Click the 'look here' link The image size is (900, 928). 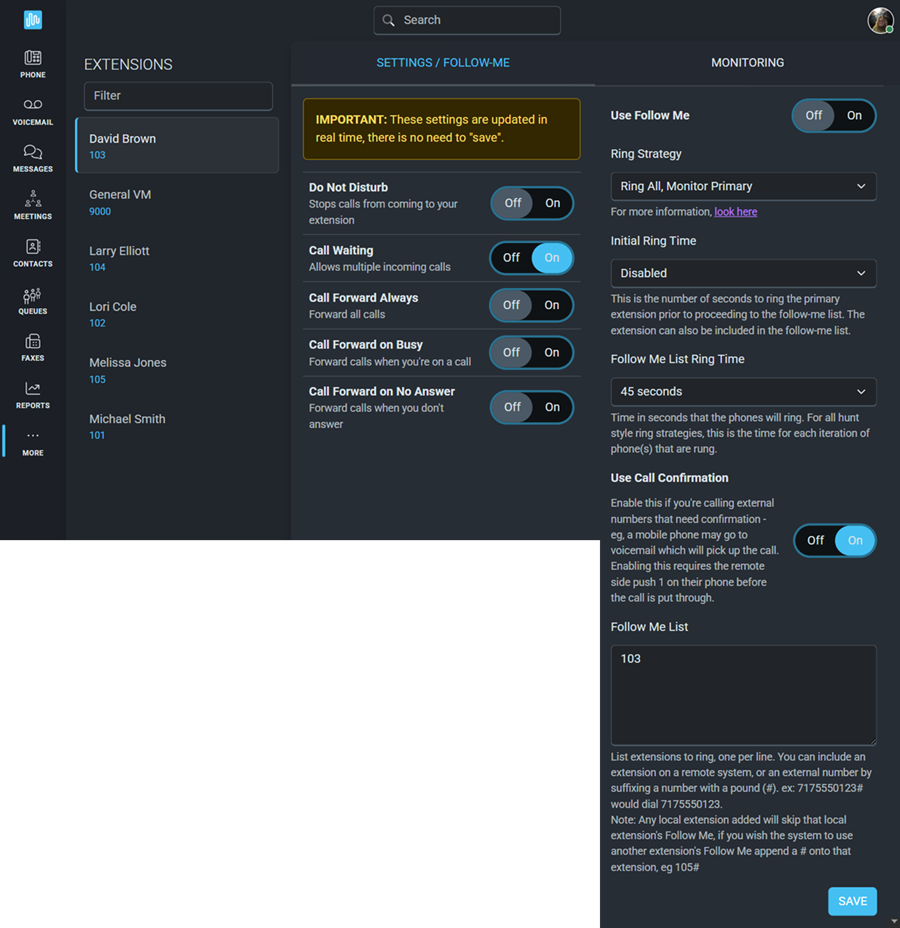click(x=735, y=212)
